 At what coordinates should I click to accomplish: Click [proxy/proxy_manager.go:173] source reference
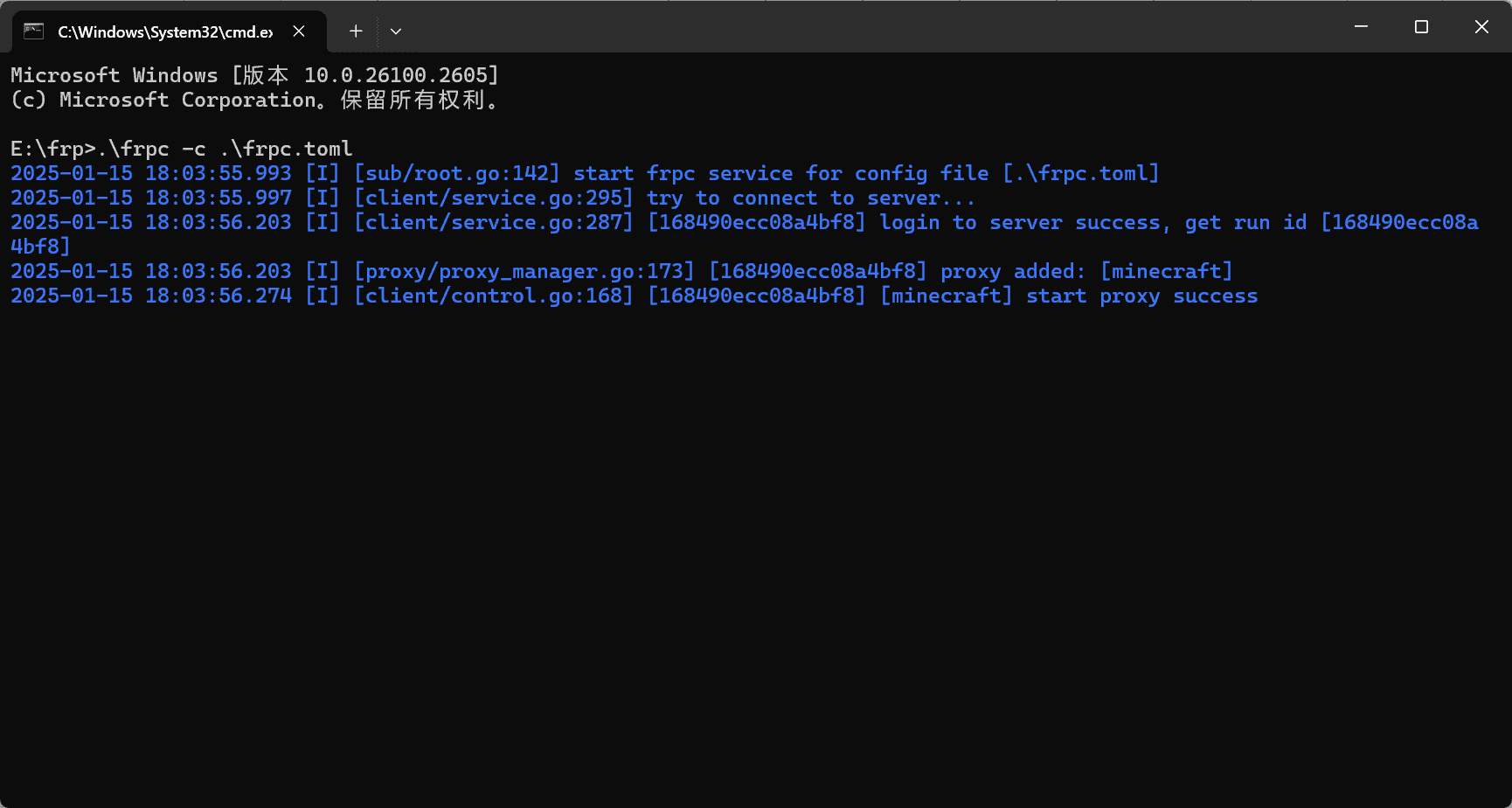pyautogui.click(x=524, y=271)
